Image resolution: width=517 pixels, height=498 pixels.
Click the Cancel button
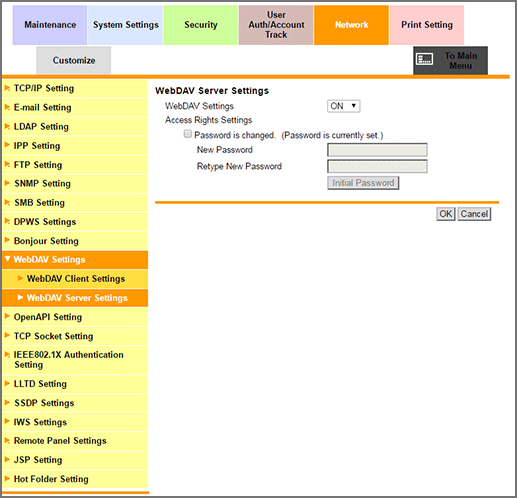pyautogui.click(x=474, y=214)
